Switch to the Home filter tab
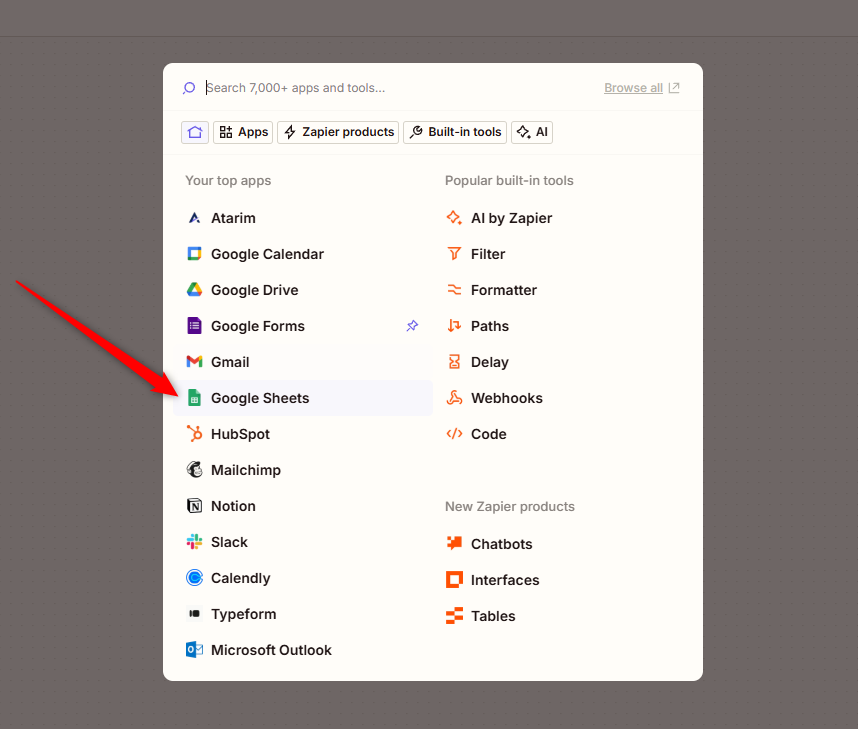Viewport: 858px width, 729px height. 195,132
